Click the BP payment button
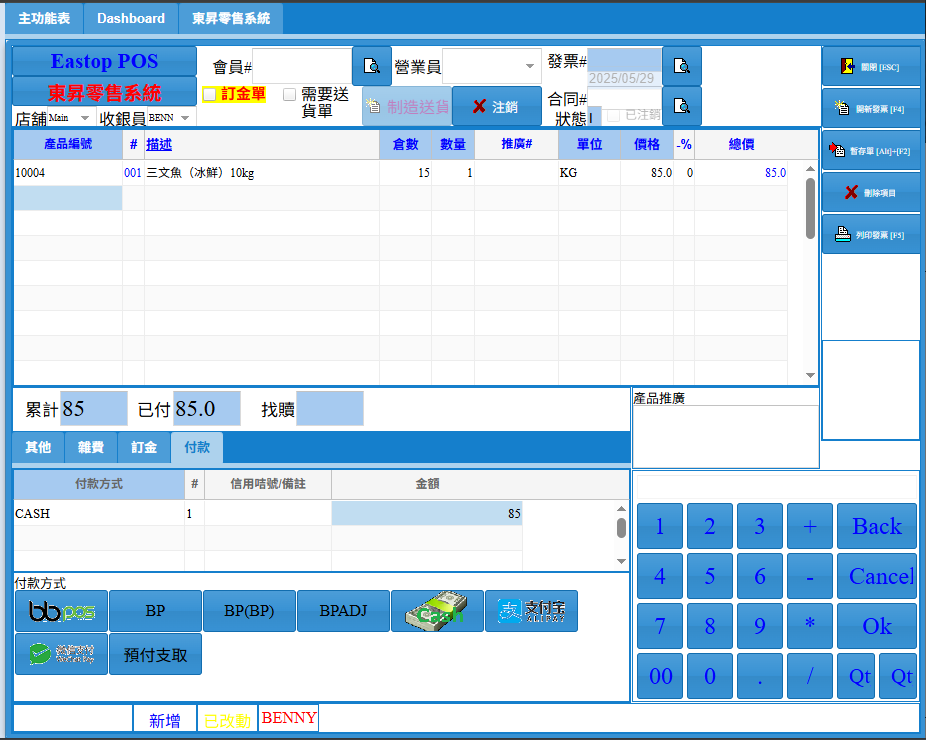926x740 pixels. click(155, 611)
